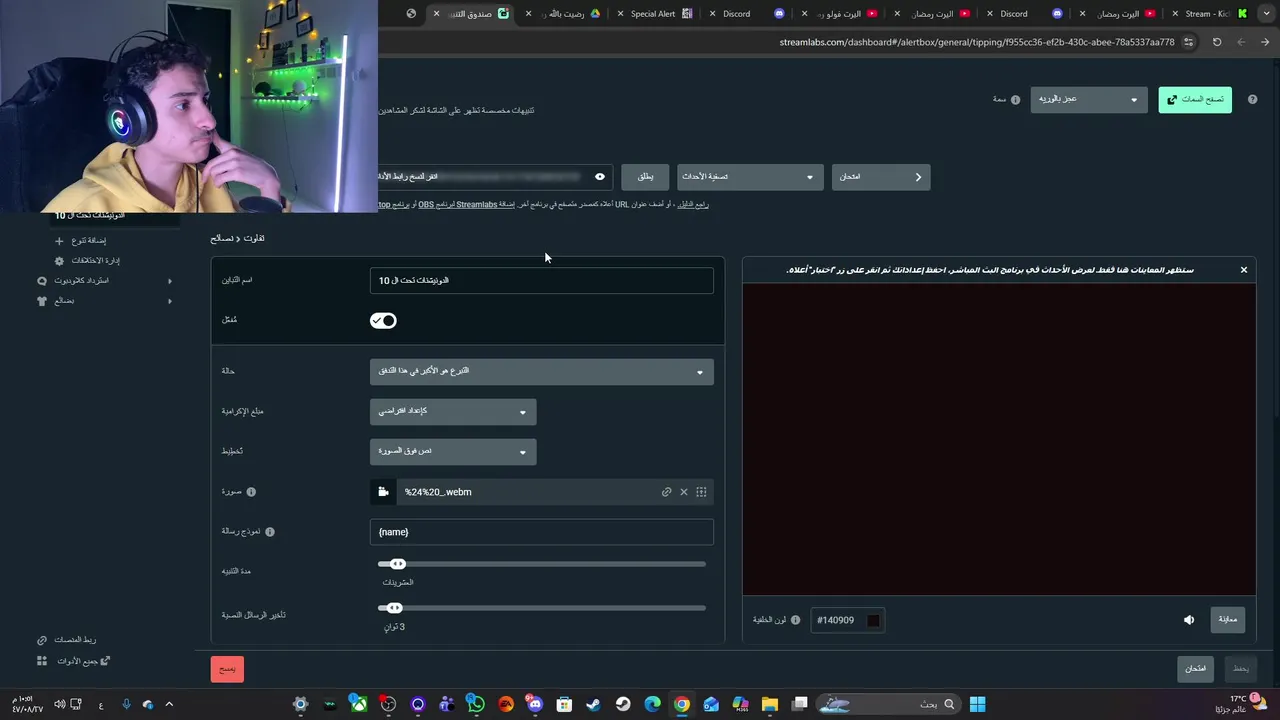
Task: Open the layout dropdown (text over image)
Action: (453, 452)
